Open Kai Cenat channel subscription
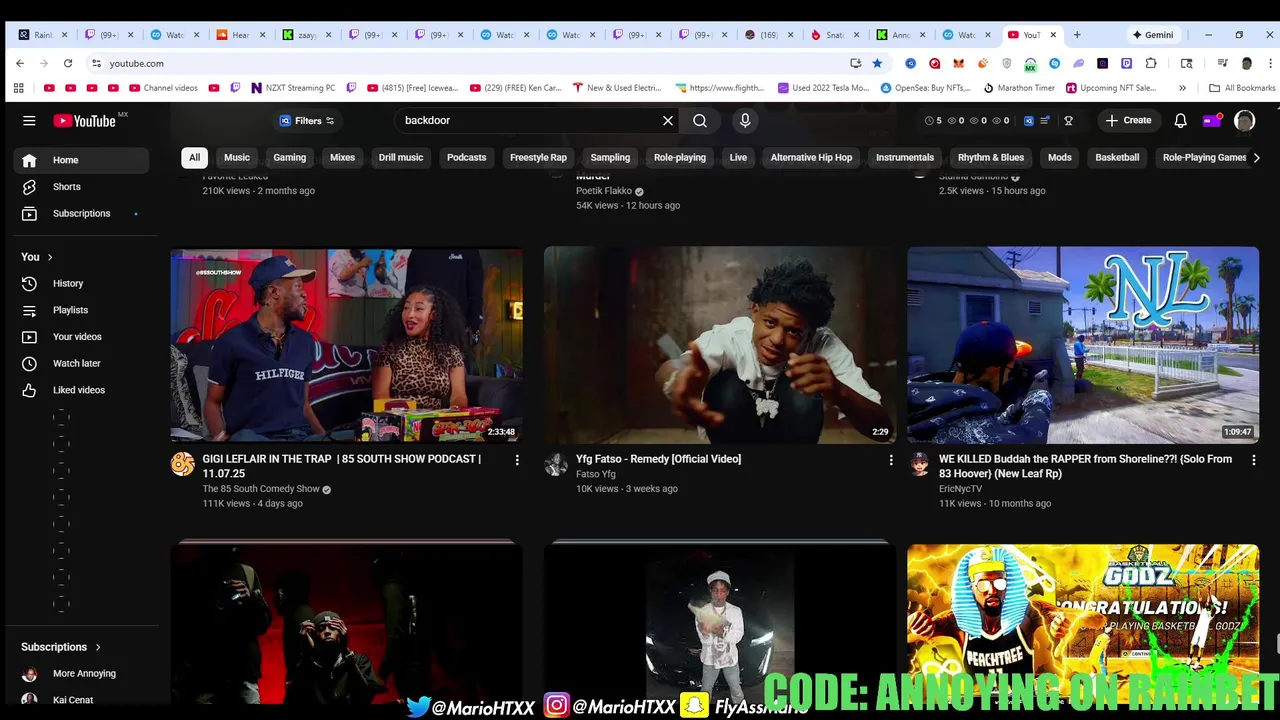1280x720 pixels. pos(82,700)
